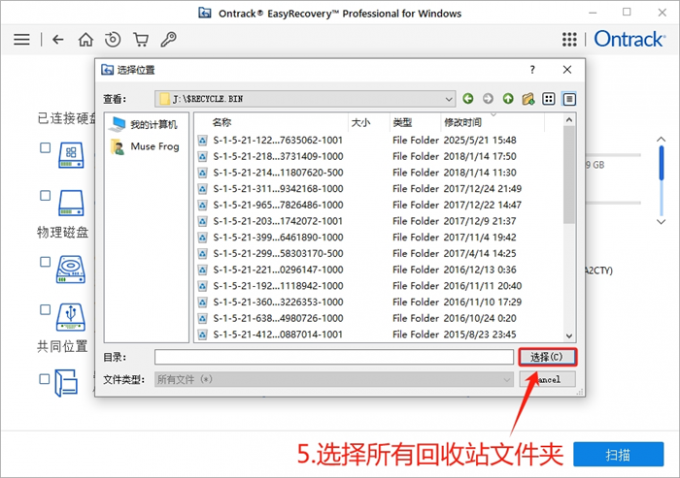Image resolution: width=680 pixels, height=478 pixels.
Task: Click the file list vertical scrollbar thumb
Action: click(569, 174)
